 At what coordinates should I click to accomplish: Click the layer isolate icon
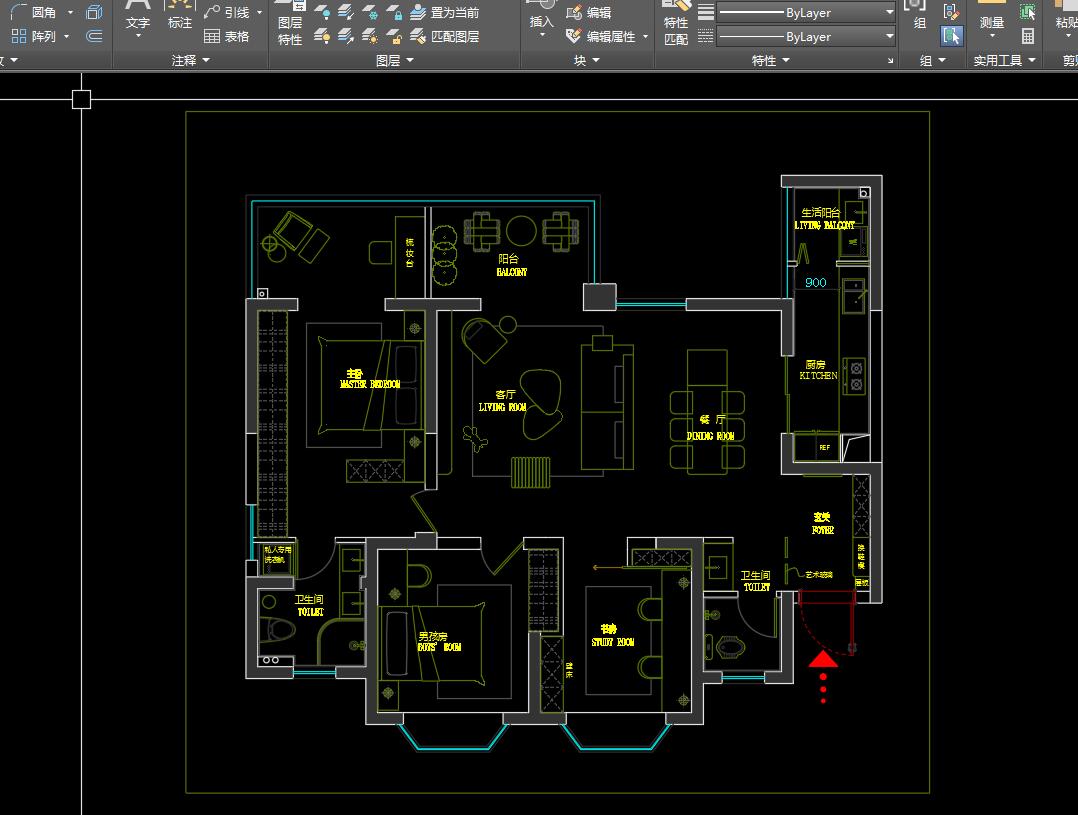coord(346,12)
